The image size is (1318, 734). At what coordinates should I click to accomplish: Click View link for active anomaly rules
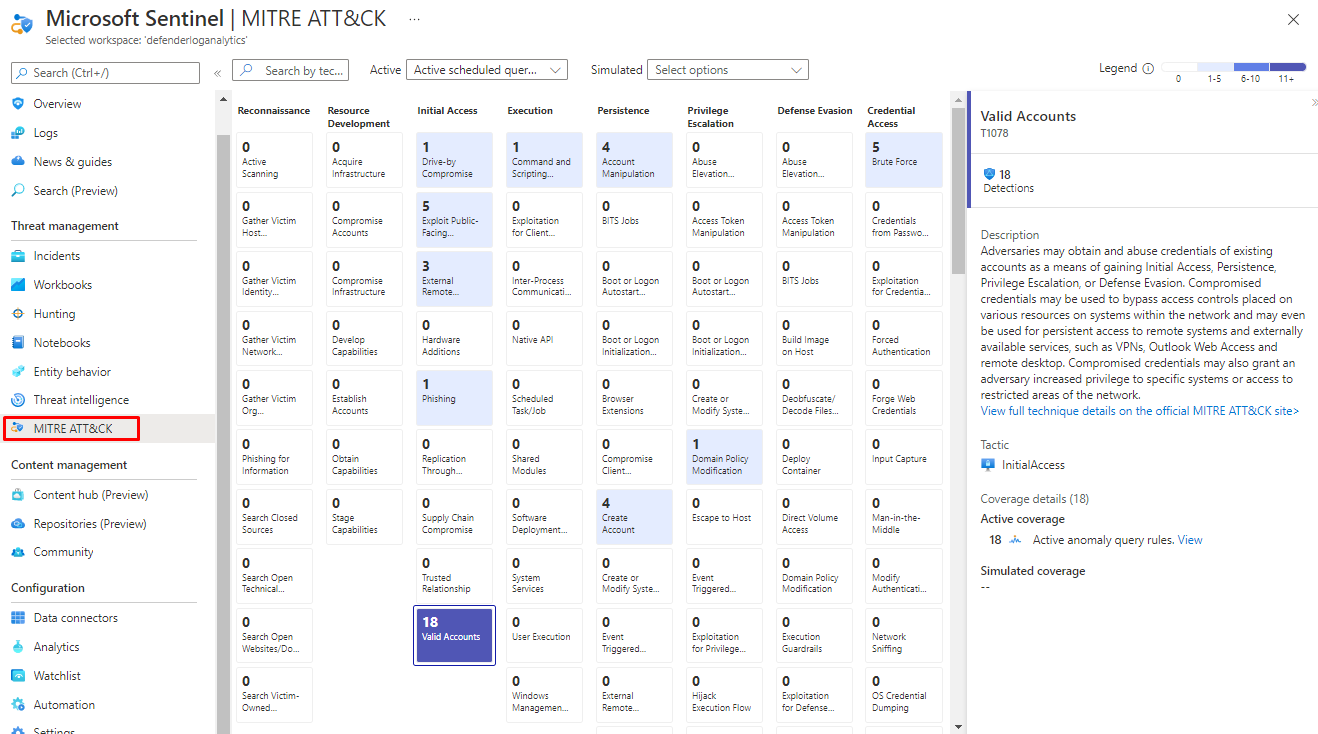pyautogui.click(x=1190, y=540)
